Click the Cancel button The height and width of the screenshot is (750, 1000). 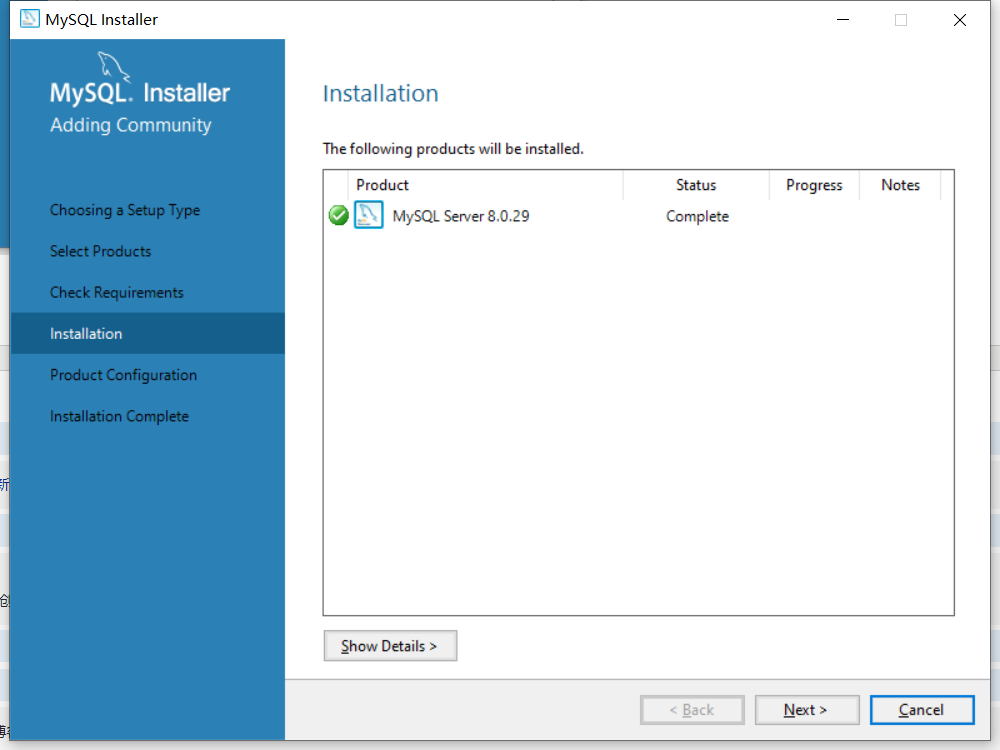coord(922,710)
